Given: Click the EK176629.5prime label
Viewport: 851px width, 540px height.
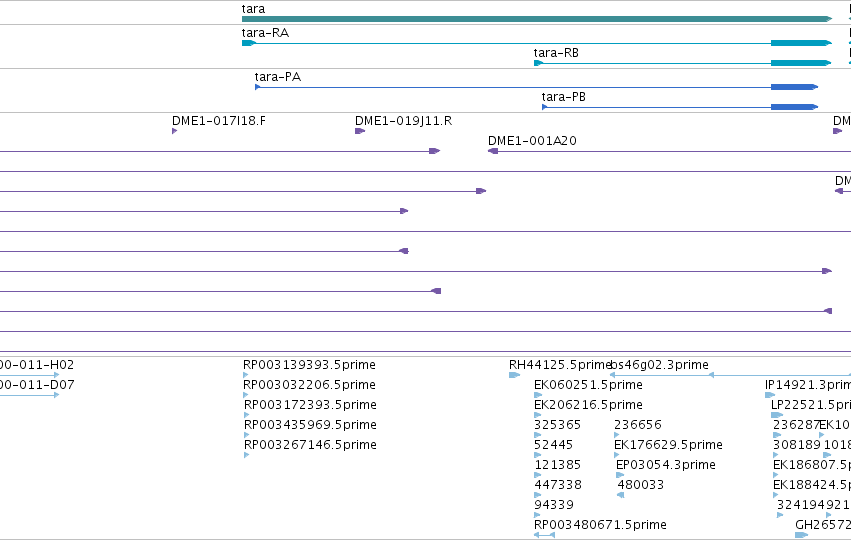Looking at the screenshot, I should pyautogui.click(x=668, y=445).
